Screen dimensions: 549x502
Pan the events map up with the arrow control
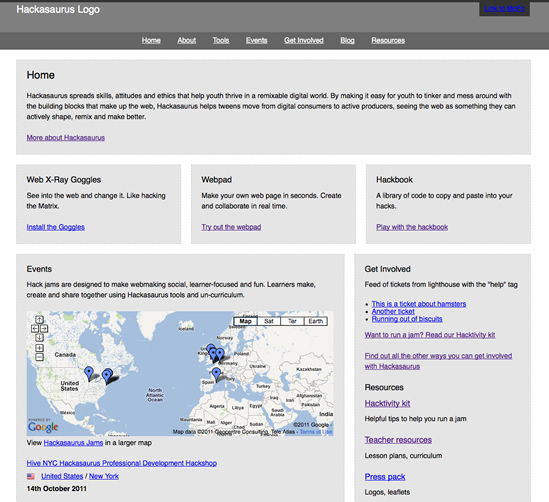(x=39, y=319)
